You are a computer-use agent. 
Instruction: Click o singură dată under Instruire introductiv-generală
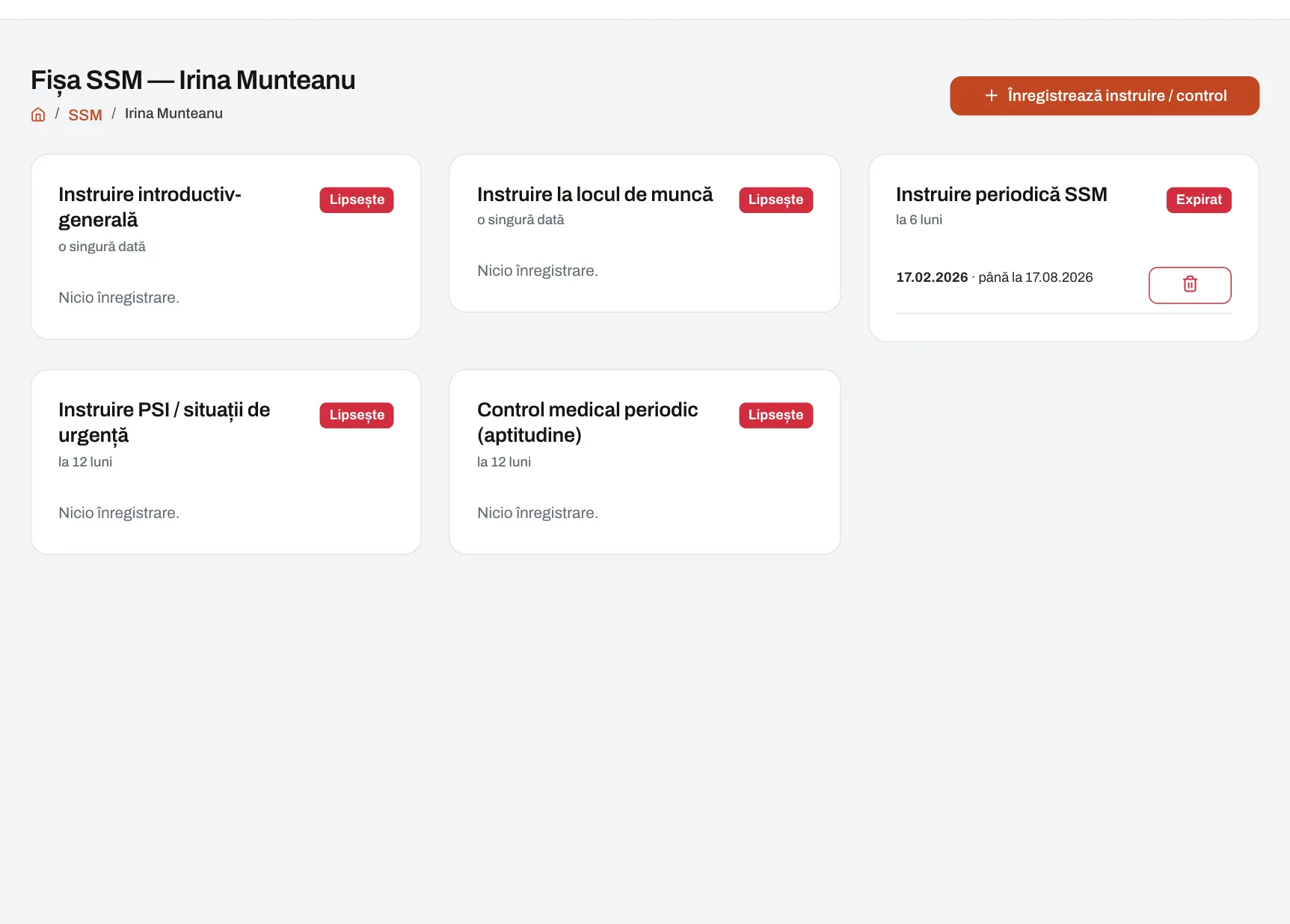pyautogui.click(x=102, y=247)
